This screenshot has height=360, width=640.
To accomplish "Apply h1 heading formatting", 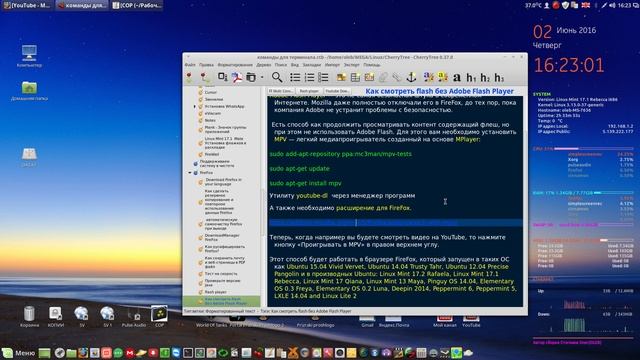I will click(x=471, y=77).
